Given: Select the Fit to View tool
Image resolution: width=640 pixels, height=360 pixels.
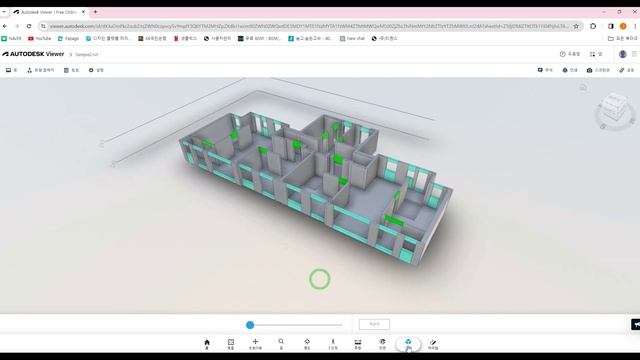Looking at the screenshot, I should (231, 344).
